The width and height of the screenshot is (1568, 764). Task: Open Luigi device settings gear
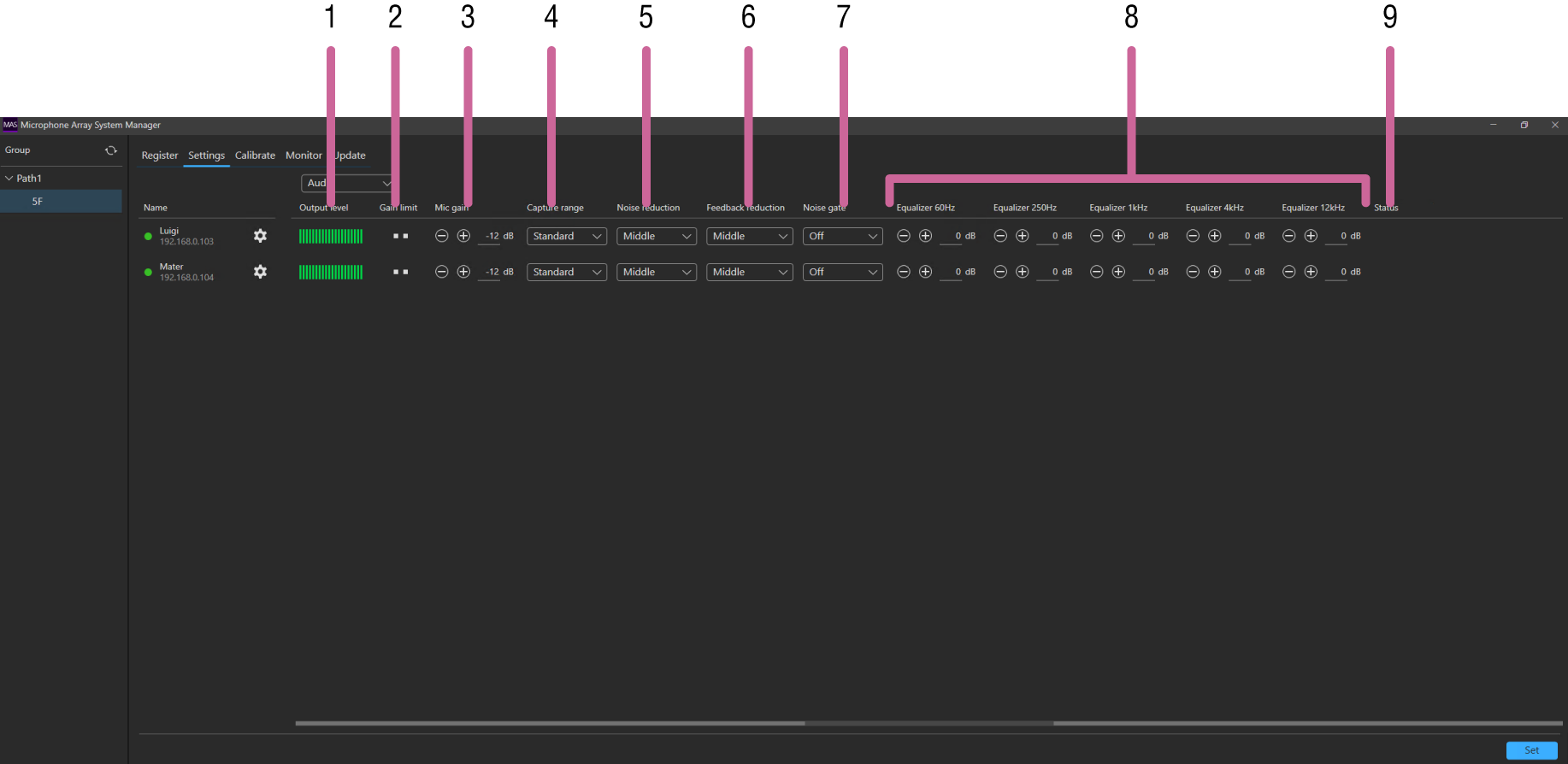pyautogui.click(x=260, y=236)
